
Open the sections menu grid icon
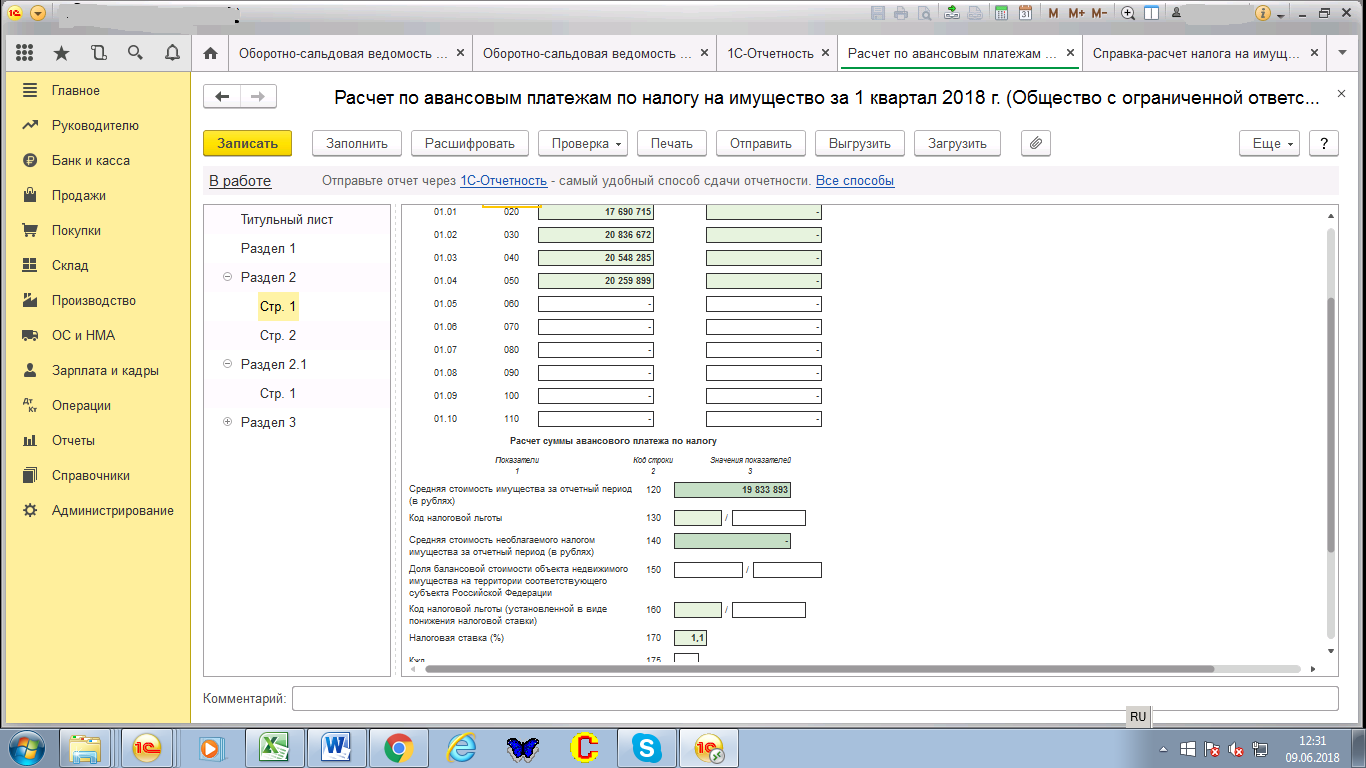25,53
